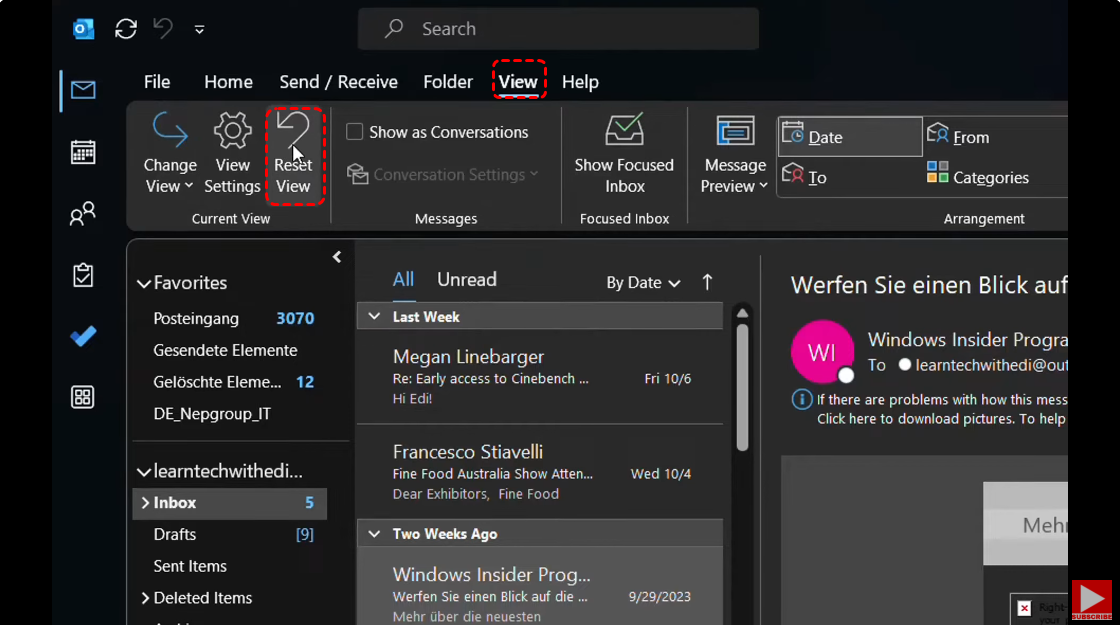Open More Apps grid icon
This screenshot has width=1120, height=625.
[83, 397]
